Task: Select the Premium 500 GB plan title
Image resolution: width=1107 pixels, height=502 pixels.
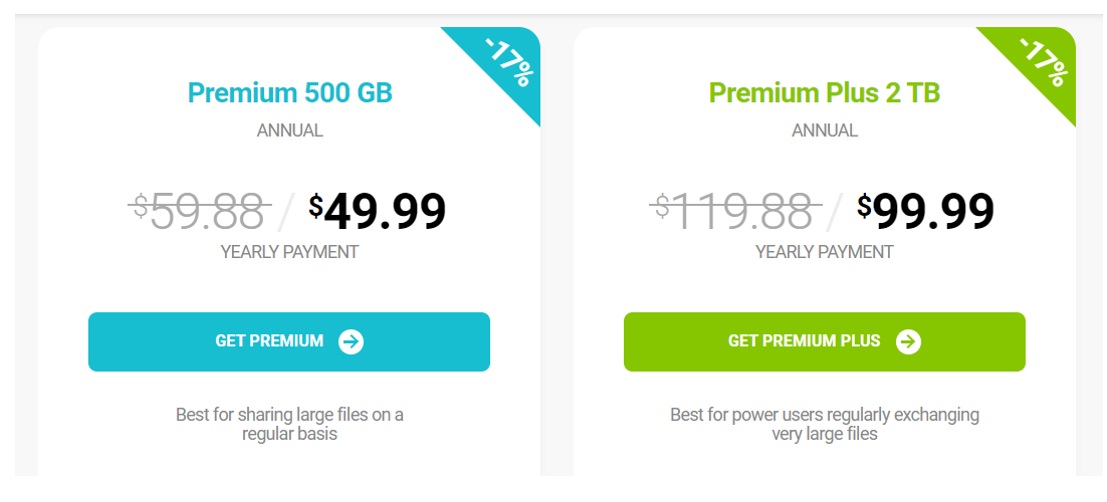Action: 290,92
